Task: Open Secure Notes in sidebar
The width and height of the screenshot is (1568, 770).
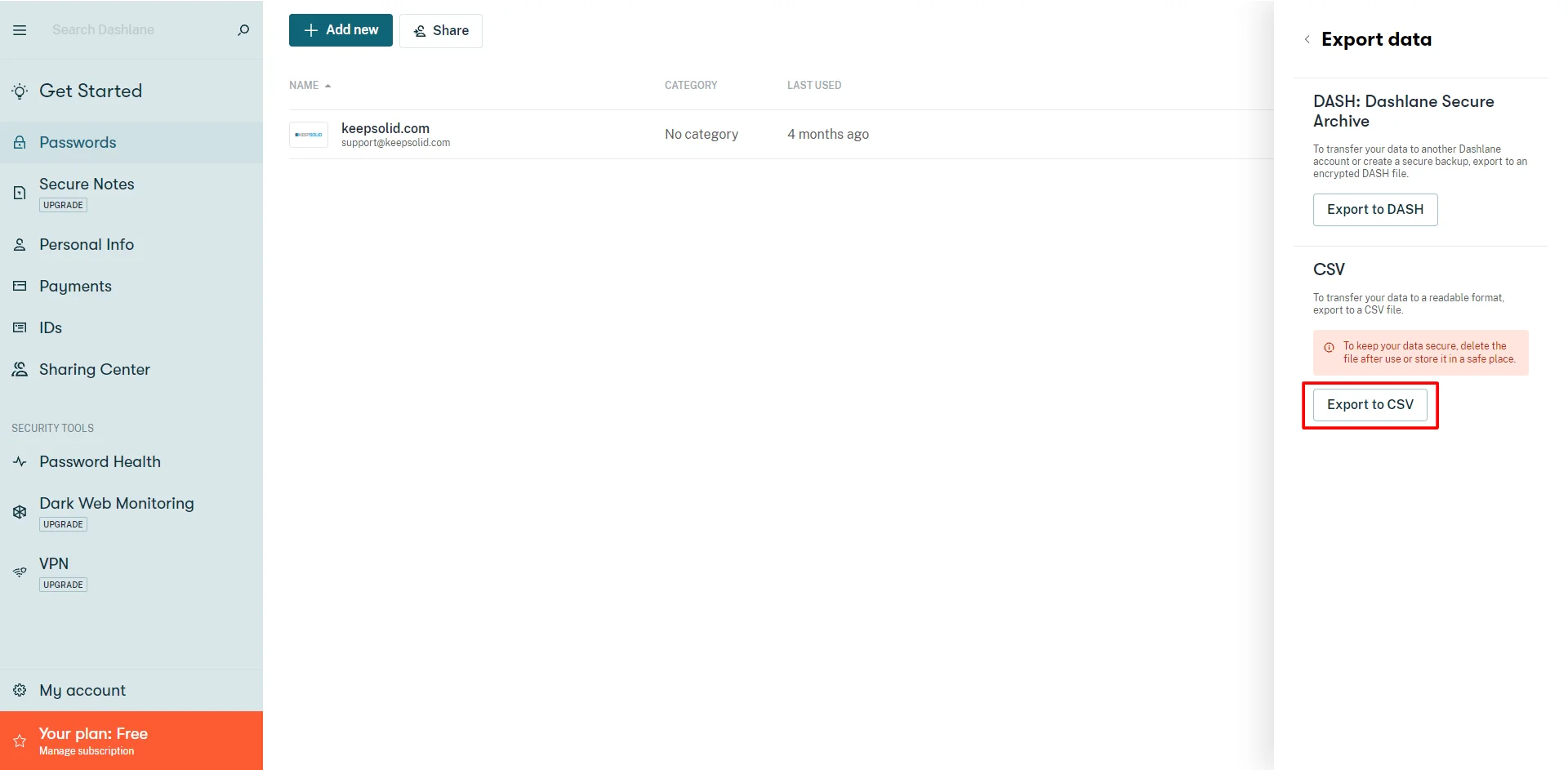Action: pyautogui.click(x=87, y=185)
